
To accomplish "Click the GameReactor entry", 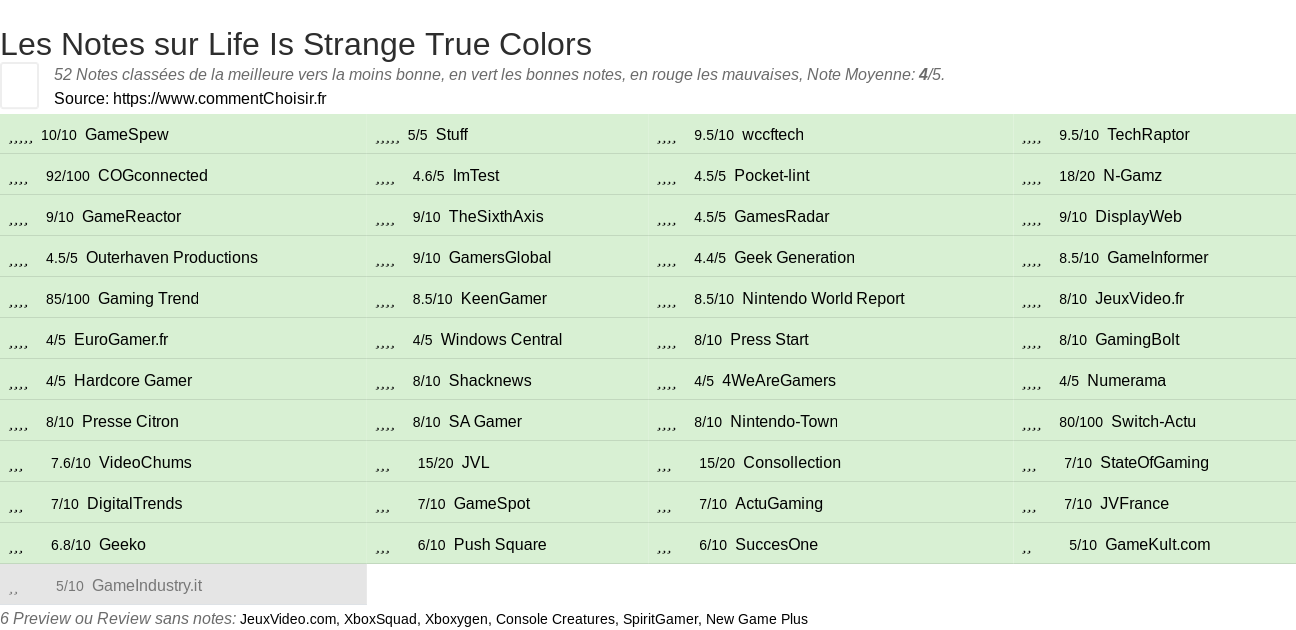I will 132,217.
